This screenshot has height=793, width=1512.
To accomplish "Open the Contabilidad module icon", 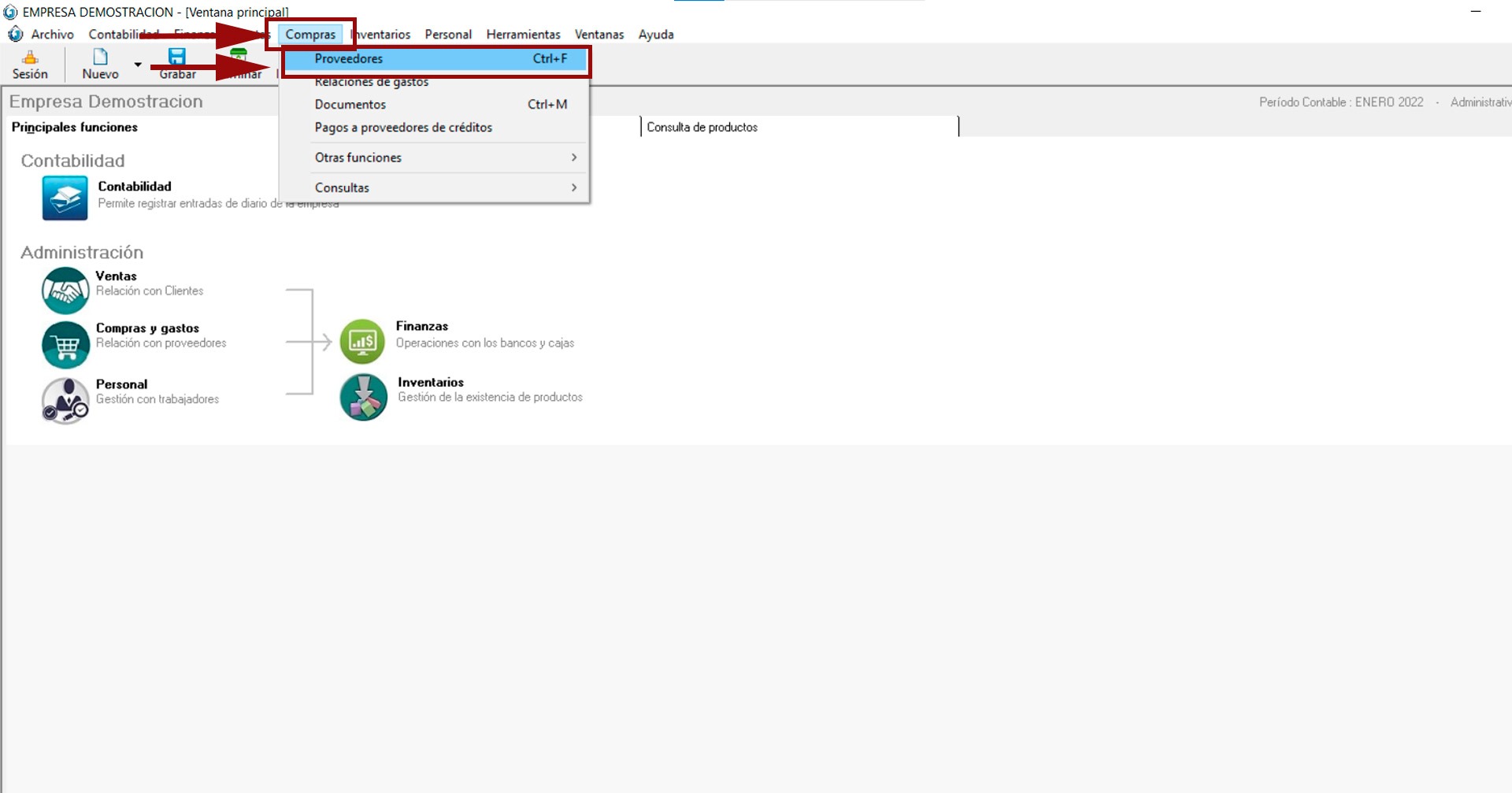I will tap(65, 198).
